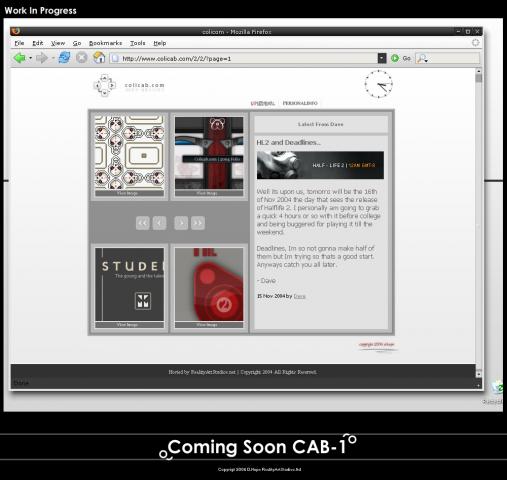Expand the URL history dropdown arrow
Image resolution: width=507 pixels, height=480 pixels.
tap(382, 58)
